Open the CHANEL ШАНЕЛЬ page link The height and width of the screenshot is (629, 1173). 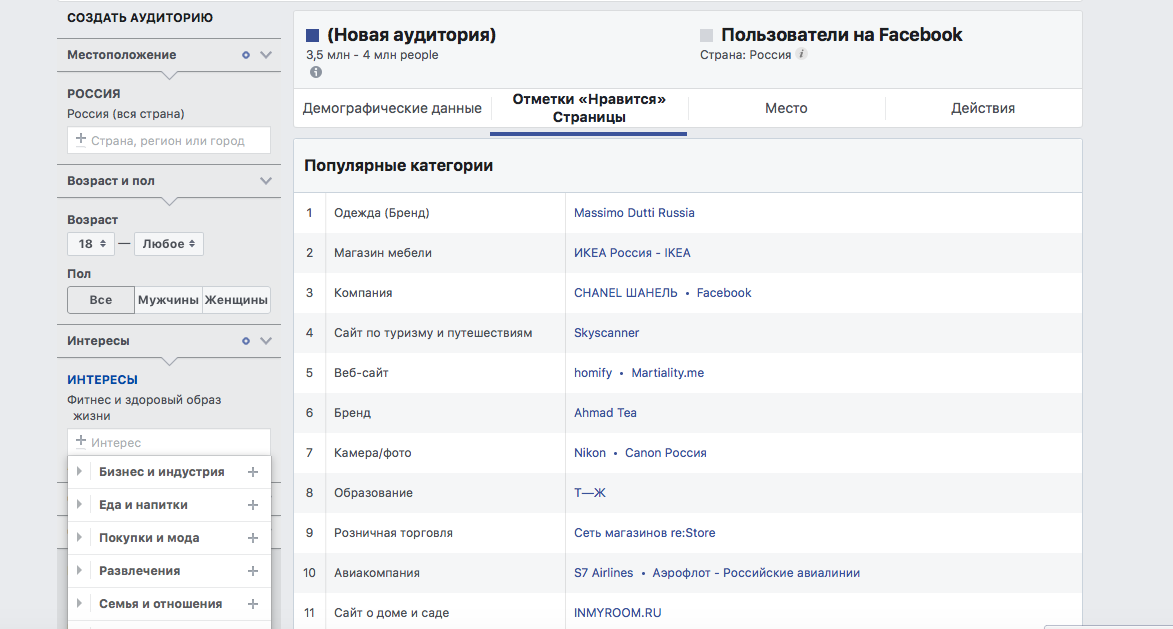625,292
